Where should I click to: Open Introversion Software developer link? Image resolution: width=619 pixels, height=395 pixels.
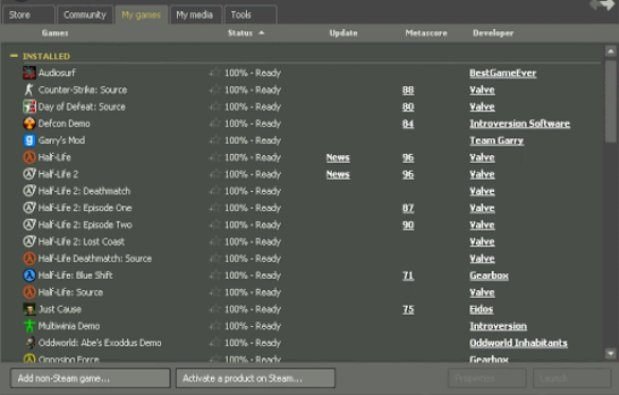[x=520, y=124]
